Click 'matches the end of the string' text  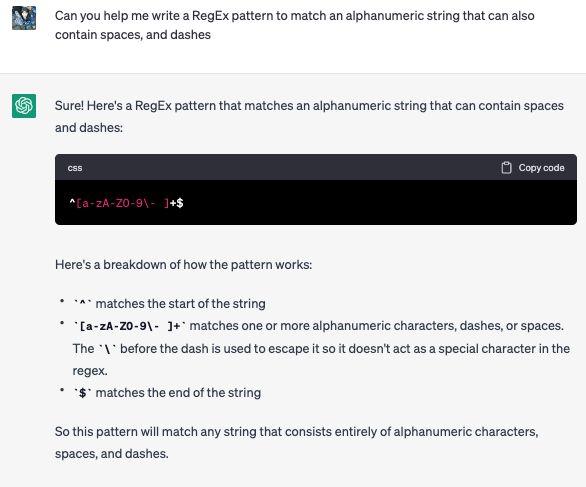point(178,392)
